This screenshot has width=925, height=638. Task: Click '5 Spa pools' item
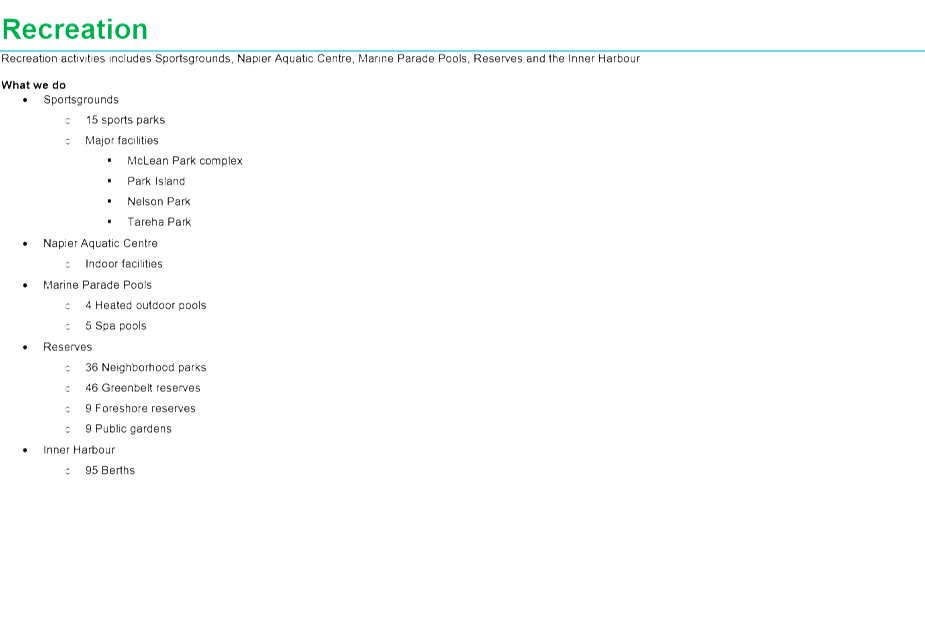(116, 326)
